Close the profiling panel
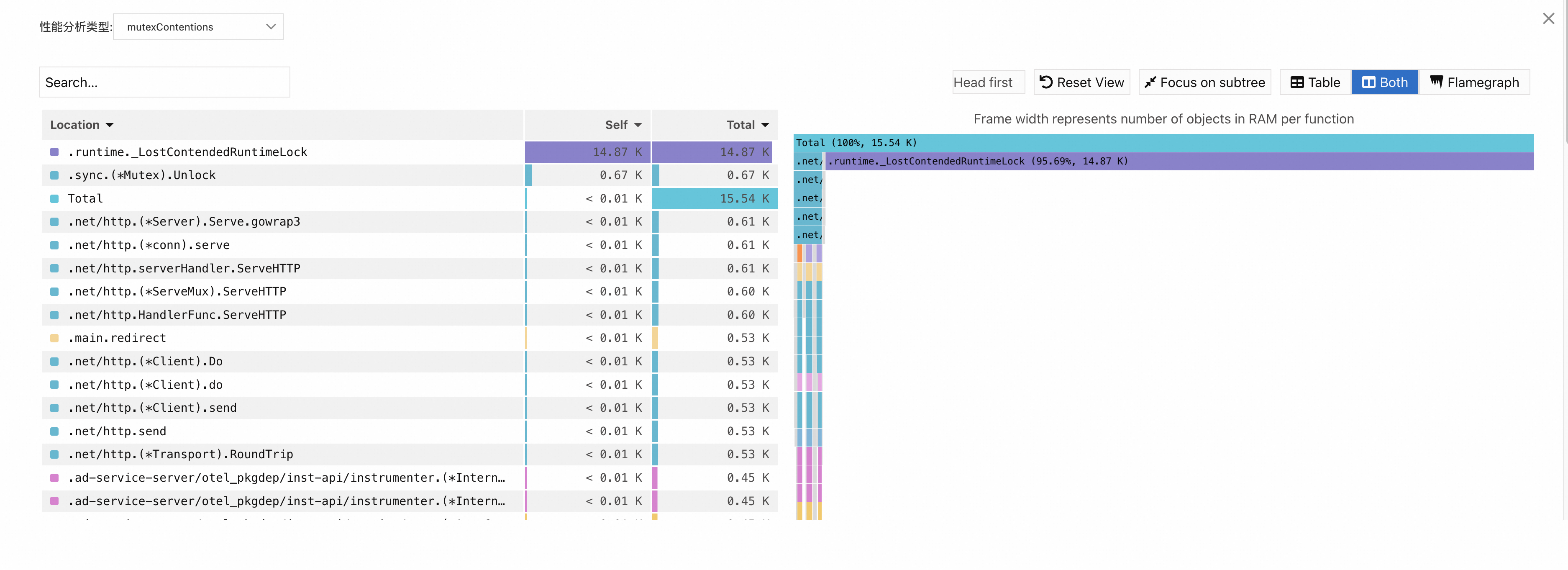The width and height of the screenshot is (1568, 570). tap(1548, 19)
